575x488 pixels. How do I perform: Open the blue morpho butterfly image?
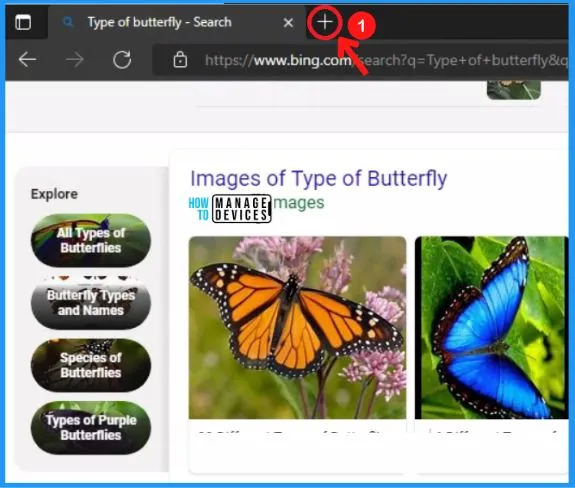coord(492,327)
